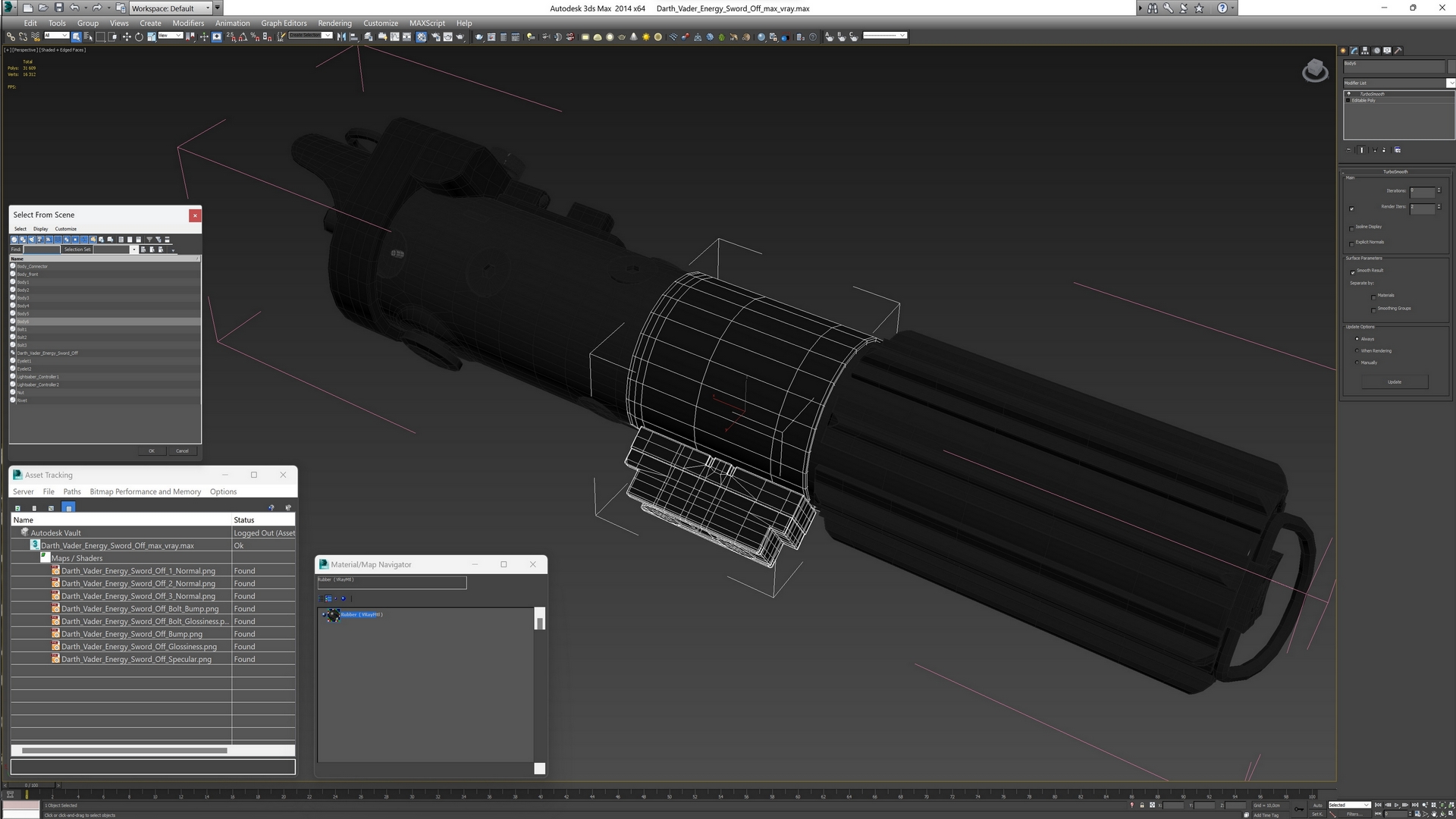Activate the Select Object tool

(77, 36)
